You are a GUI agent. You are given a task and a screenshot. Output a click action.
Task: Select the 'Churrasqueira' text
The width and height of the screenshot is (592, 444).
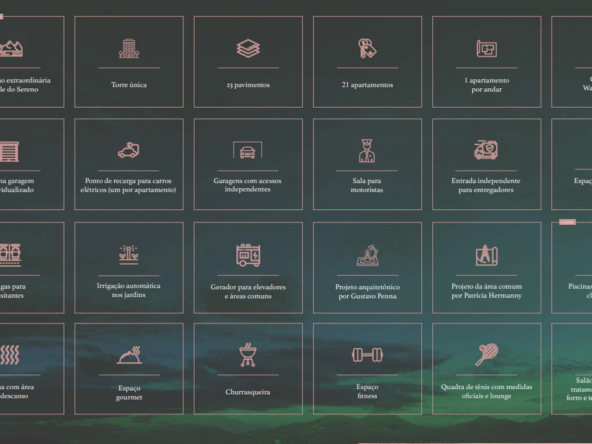(x=248, y=392)
